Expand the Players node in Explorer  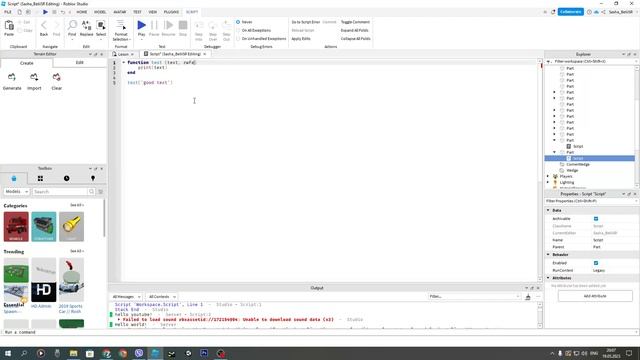[548, 176]
